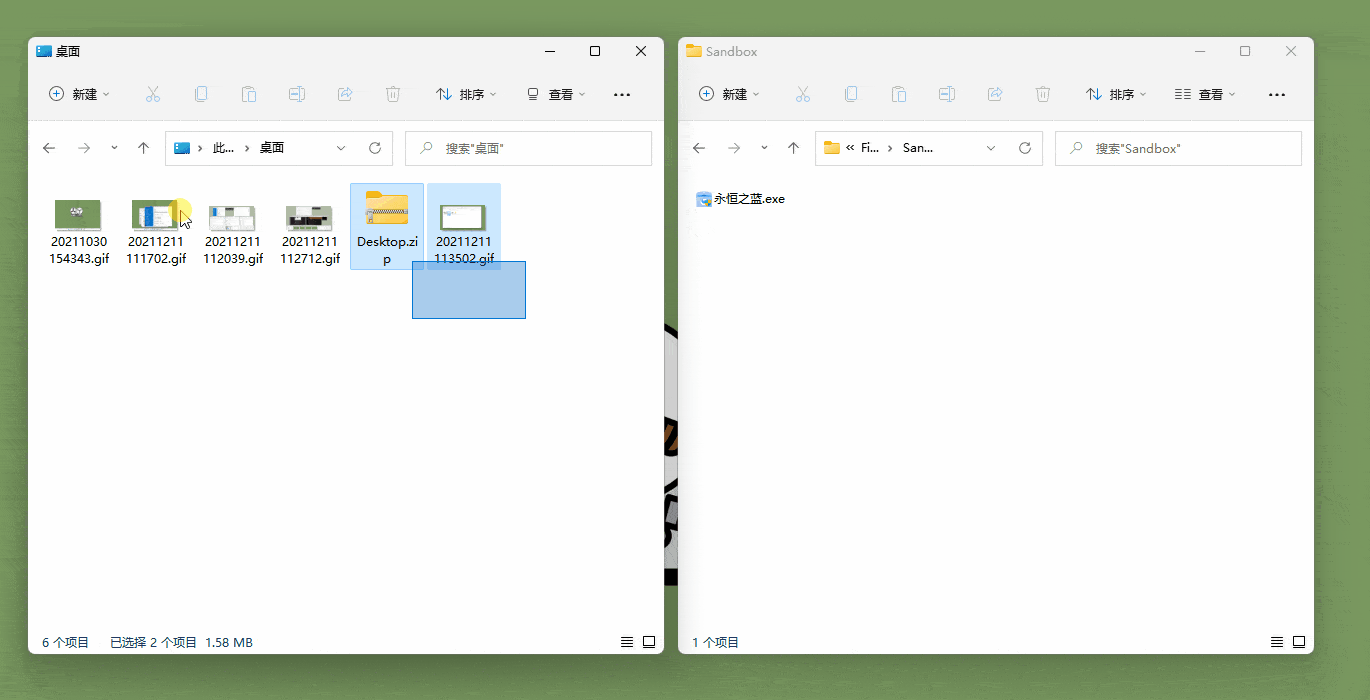
Task: Go forward in Sandbox window navigation
Action: pyautogui.click(x=734, y=148)
